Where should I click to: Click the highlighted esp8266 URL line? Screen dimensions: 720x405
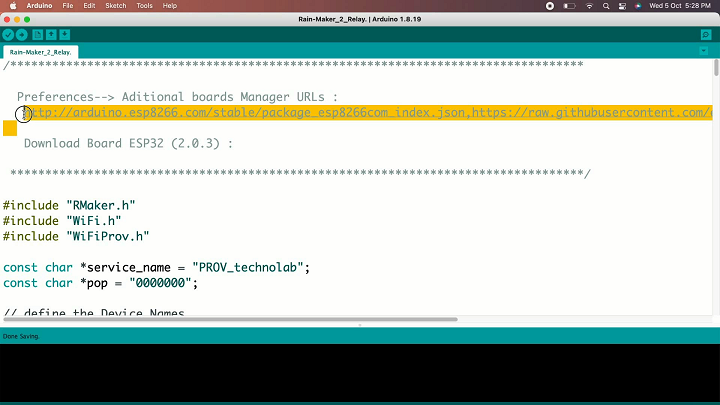click(x=365, y=112)
